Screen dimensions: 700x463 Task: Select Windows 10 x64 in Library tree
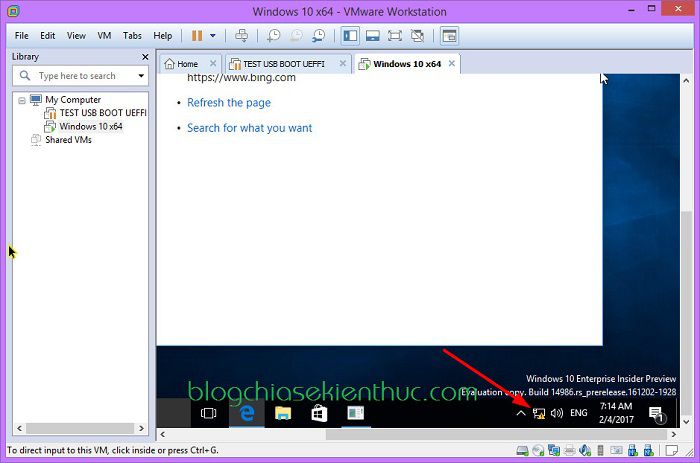[91, 126]
